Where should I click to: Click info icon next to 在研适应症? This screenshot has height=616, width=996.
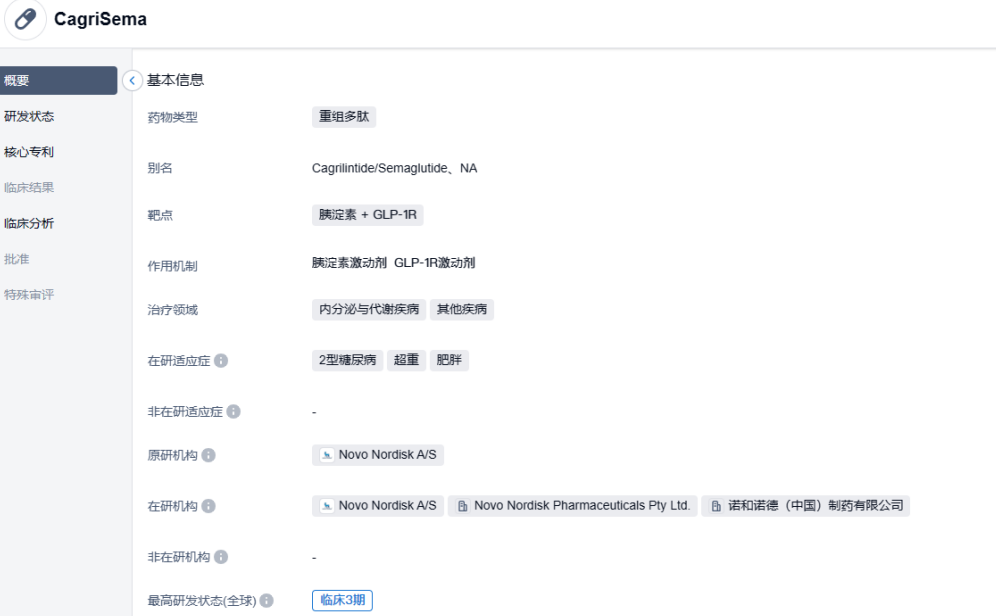click(221, 361)
